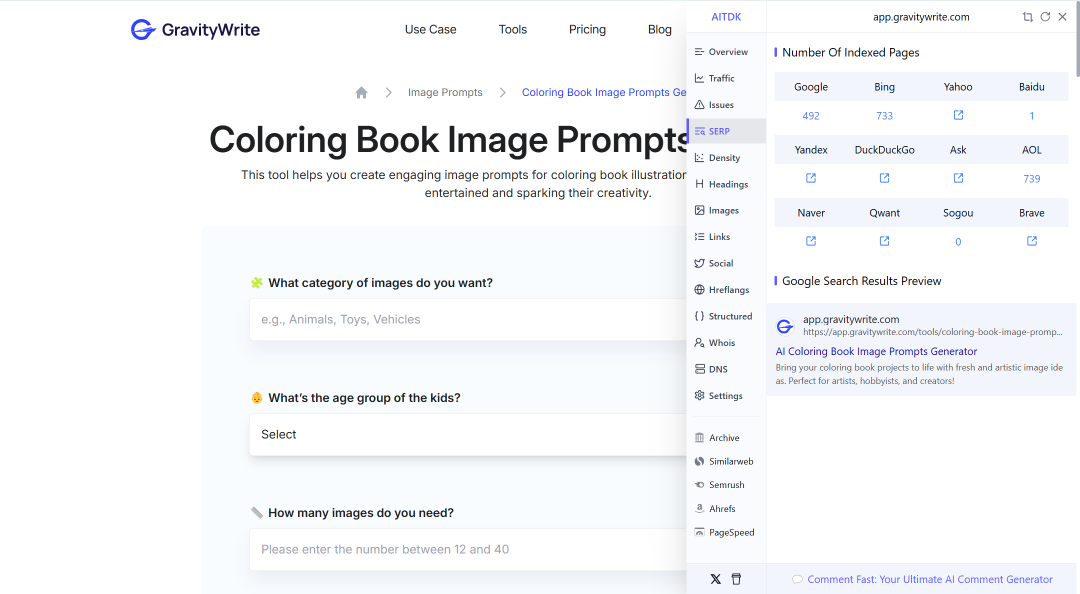Click Google indexed count 492
Screen dimensions: 1080x594
pos(811,116)
